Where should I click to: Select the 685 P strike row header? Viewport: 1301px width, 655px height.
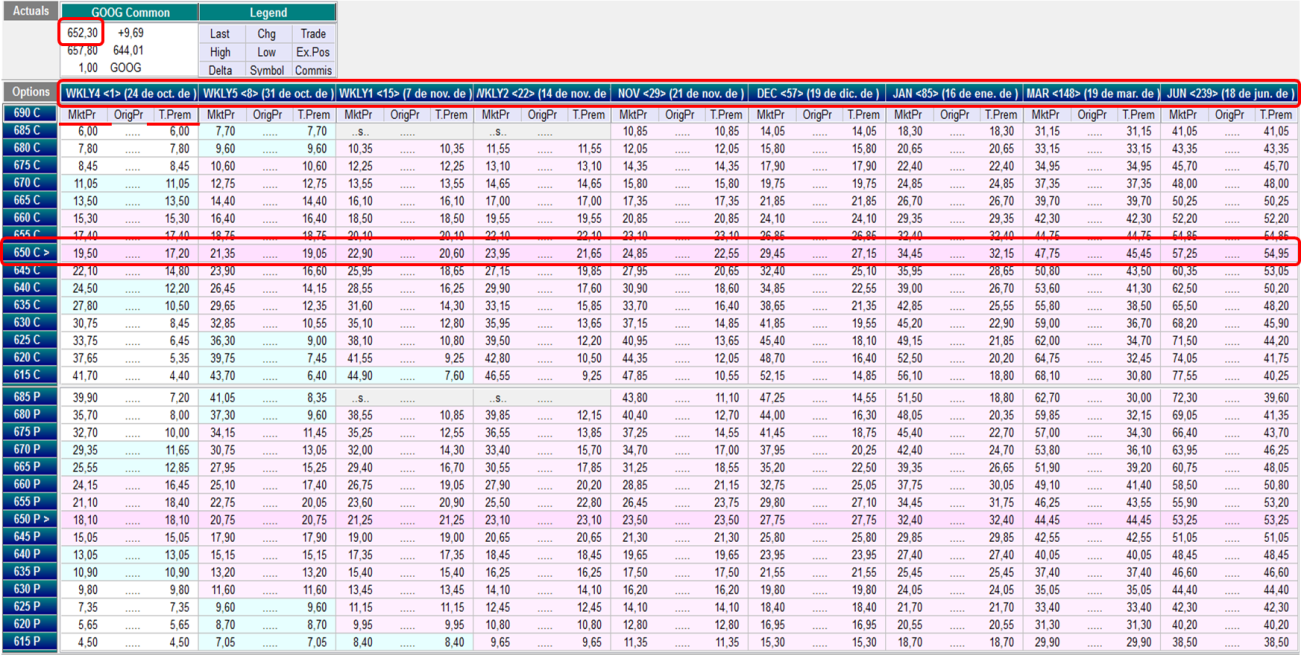tap(28, 398)
